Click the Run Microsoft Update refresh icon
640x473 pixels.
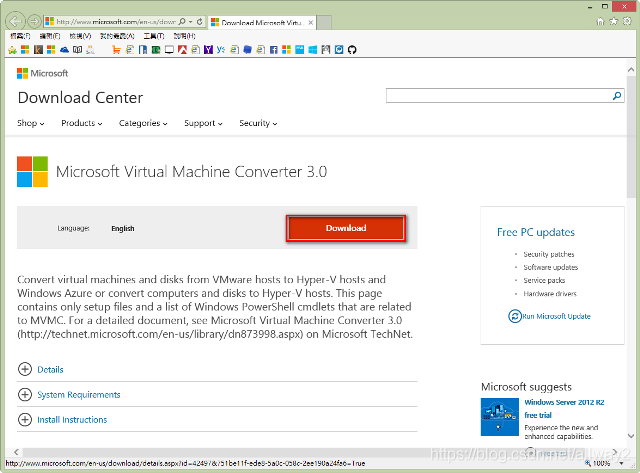pos(515,316)
